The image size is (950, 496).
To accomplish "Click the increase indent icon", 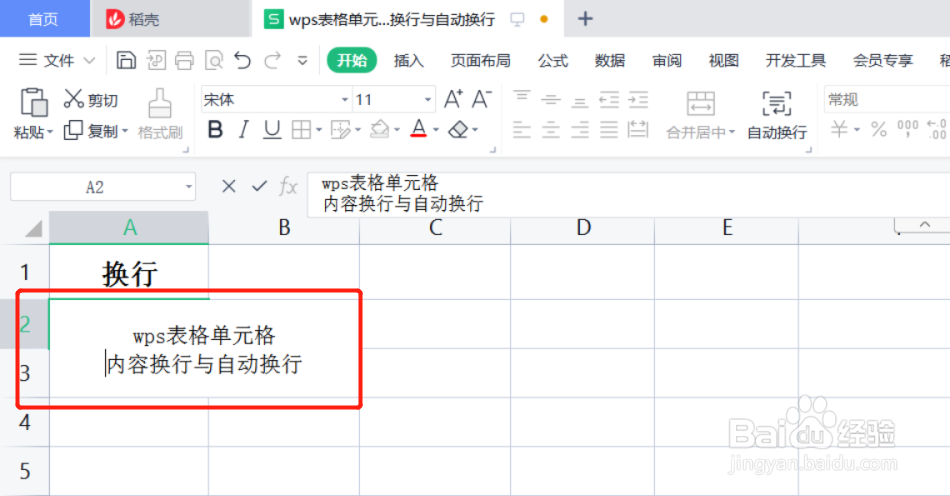I will [x=638, y=99].
